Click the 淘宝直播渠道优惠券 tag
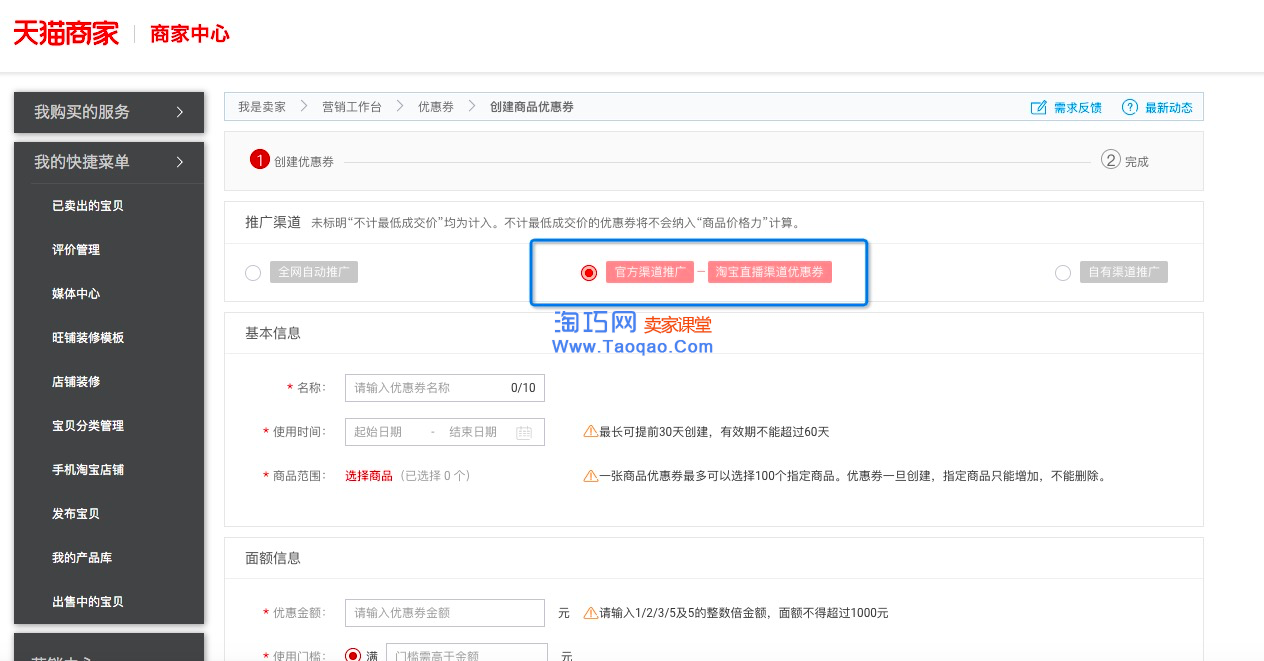 [x=770, y=272]
